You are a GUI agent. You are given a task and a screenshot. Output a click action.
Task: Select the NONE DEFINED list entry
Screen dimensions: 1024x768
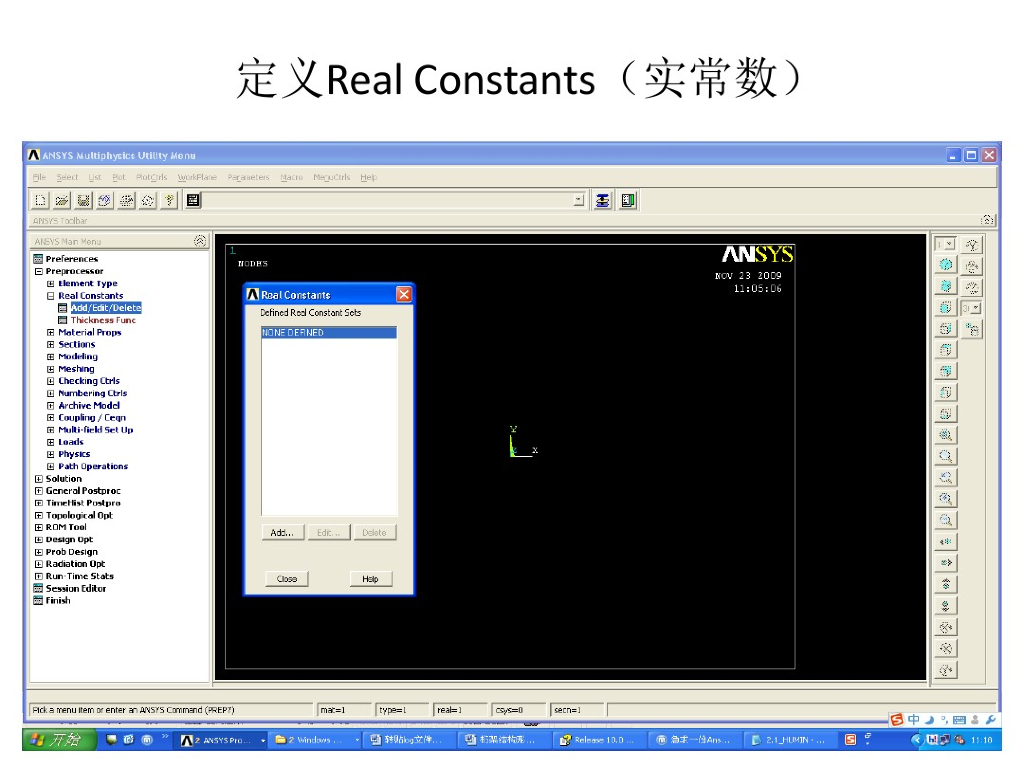[x=328, y=332]
